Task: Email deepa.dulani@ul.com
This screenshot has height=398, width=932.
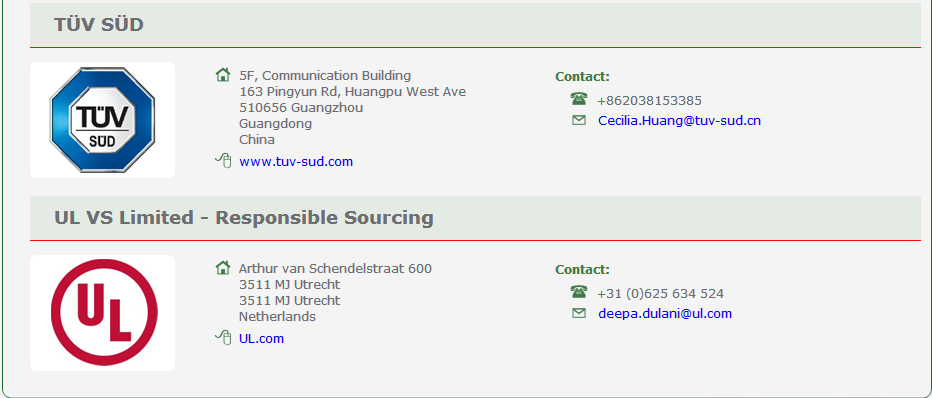Action: [x=665, y=314]
